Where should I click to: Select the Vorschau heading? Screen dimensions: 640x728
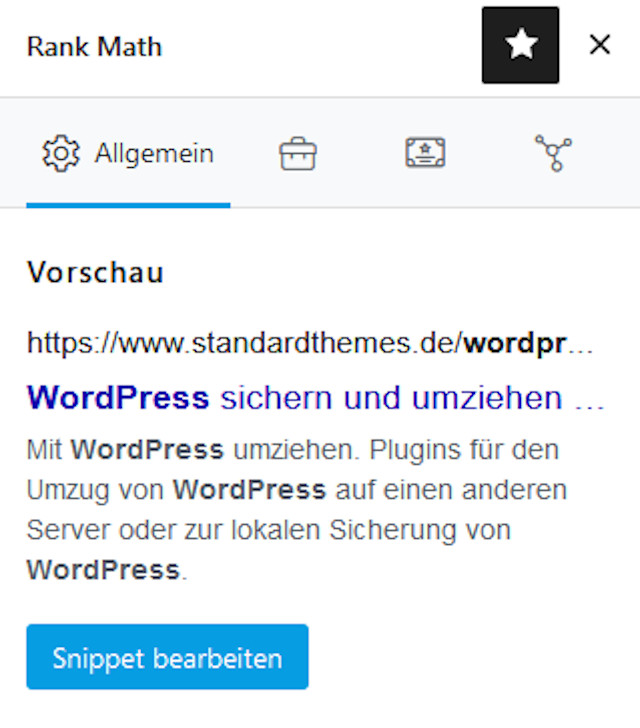click(95, 272)
